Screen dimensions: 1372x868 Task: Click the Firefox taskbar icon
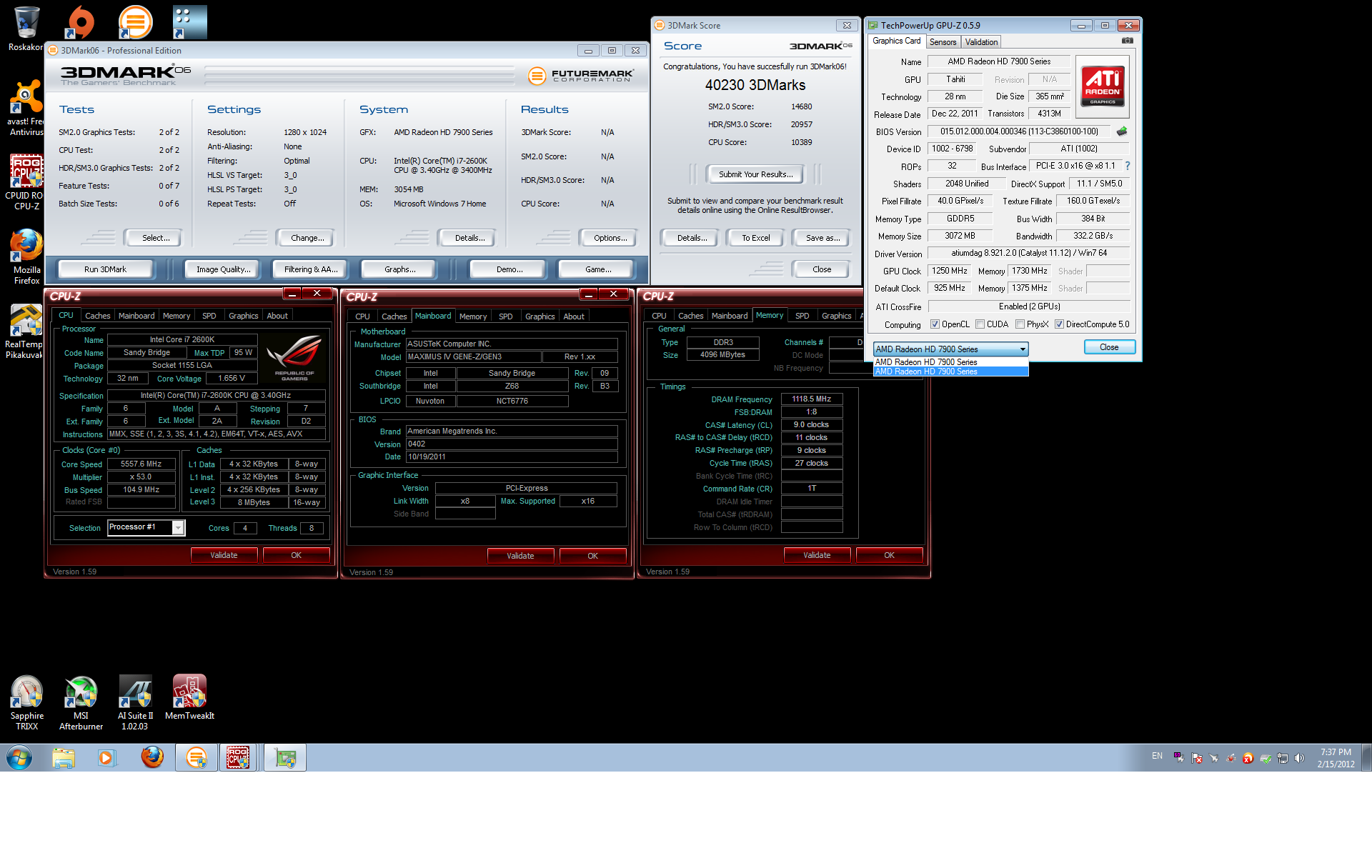coord(151,757)
